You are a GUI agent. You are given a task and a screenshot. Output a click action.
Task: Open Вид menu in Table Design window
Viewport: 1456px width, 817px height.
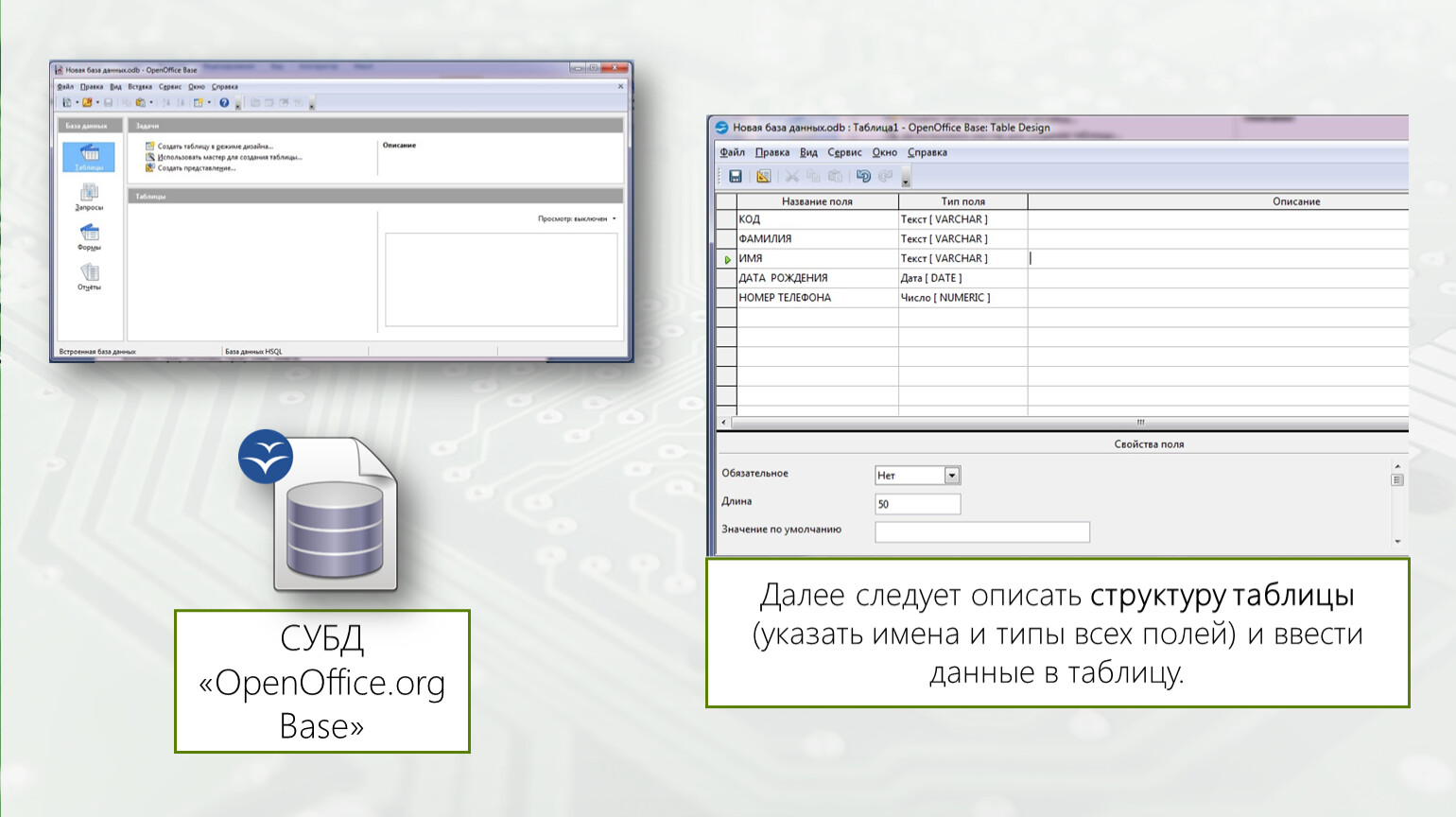tap(808, 152)
